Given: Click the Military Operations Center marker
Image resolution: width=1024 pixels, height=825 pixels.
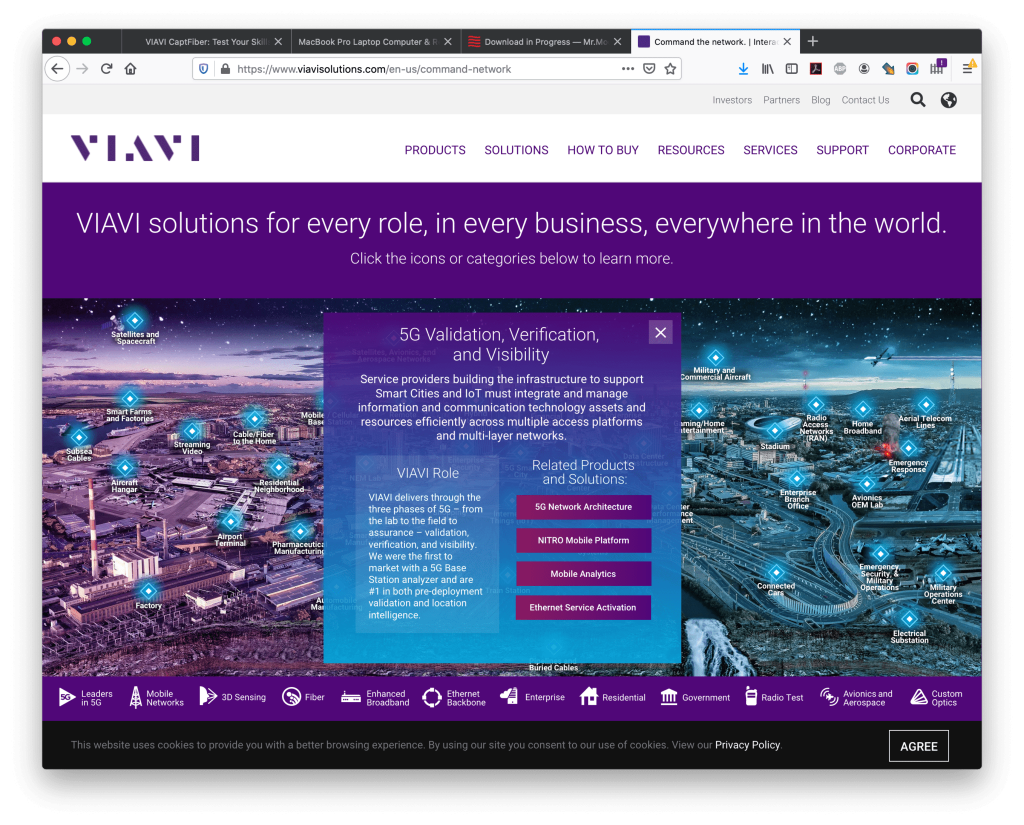Looking at the screenshot, I should click(x=943, y=573).
